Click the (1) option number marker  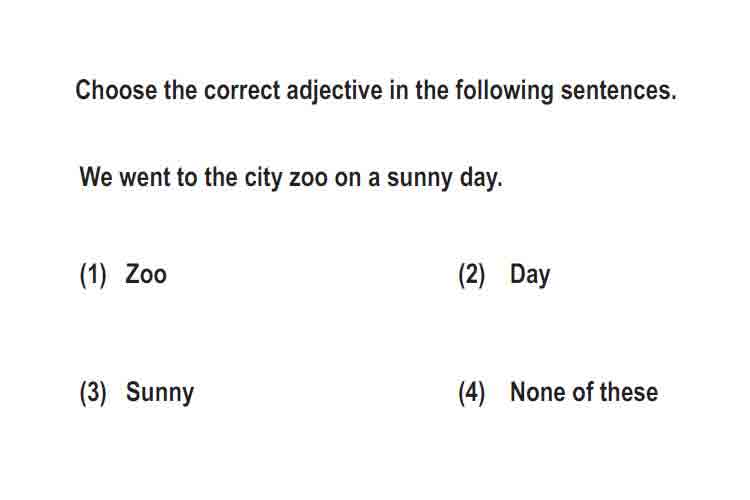(x=93, y=276)
